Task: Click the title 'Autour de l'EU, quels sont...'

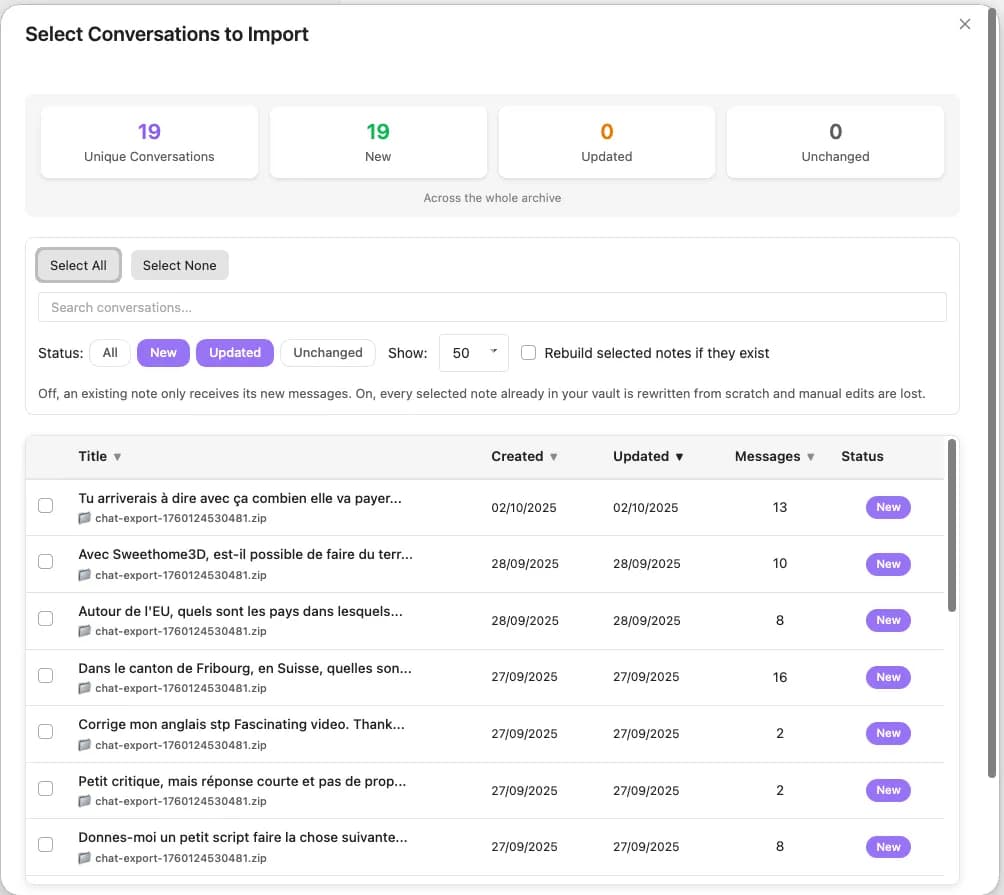Action: pos(240,611)
